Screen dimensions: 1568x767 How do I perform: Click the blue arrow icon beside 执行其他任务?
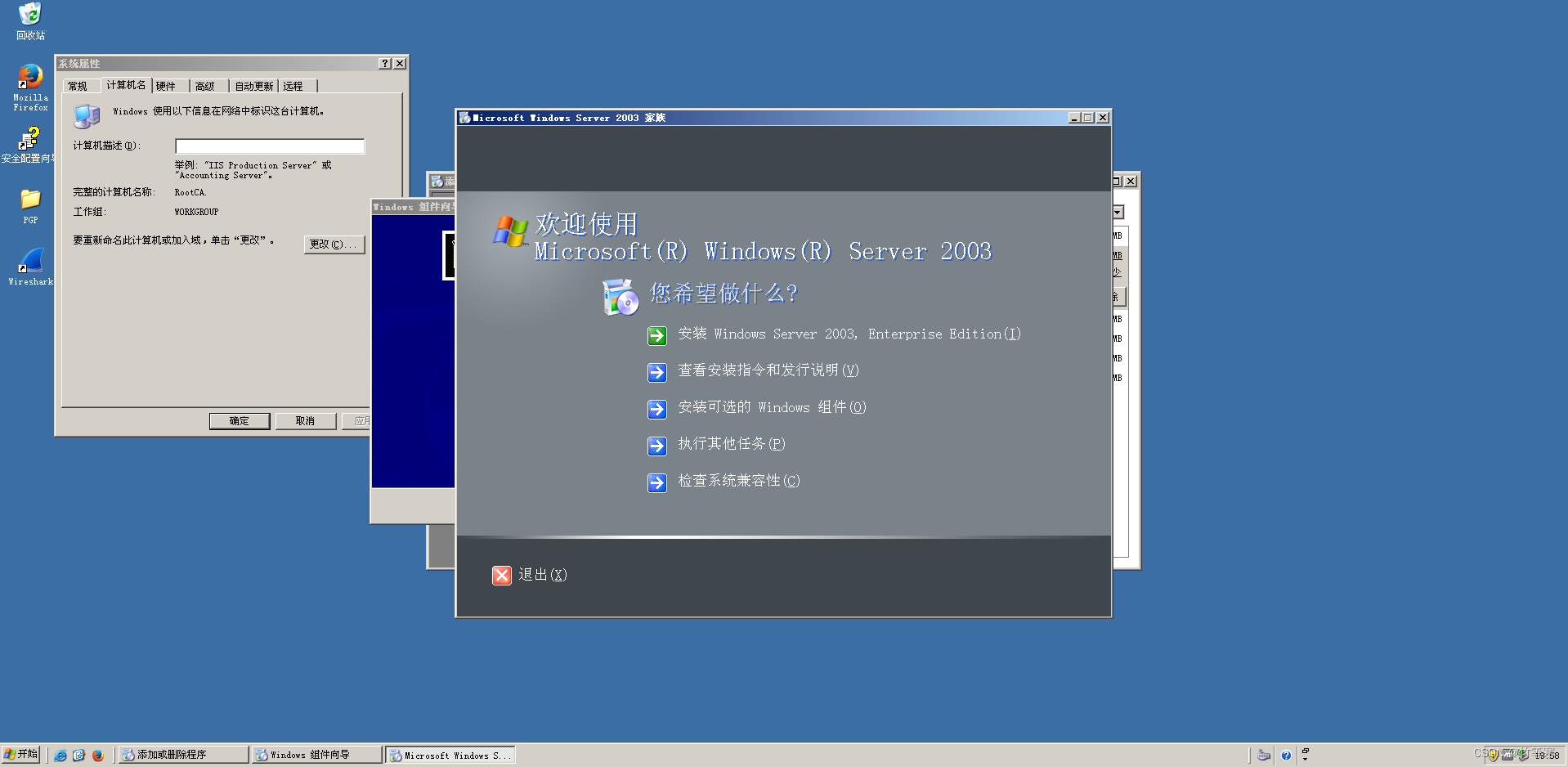point(657,446)
